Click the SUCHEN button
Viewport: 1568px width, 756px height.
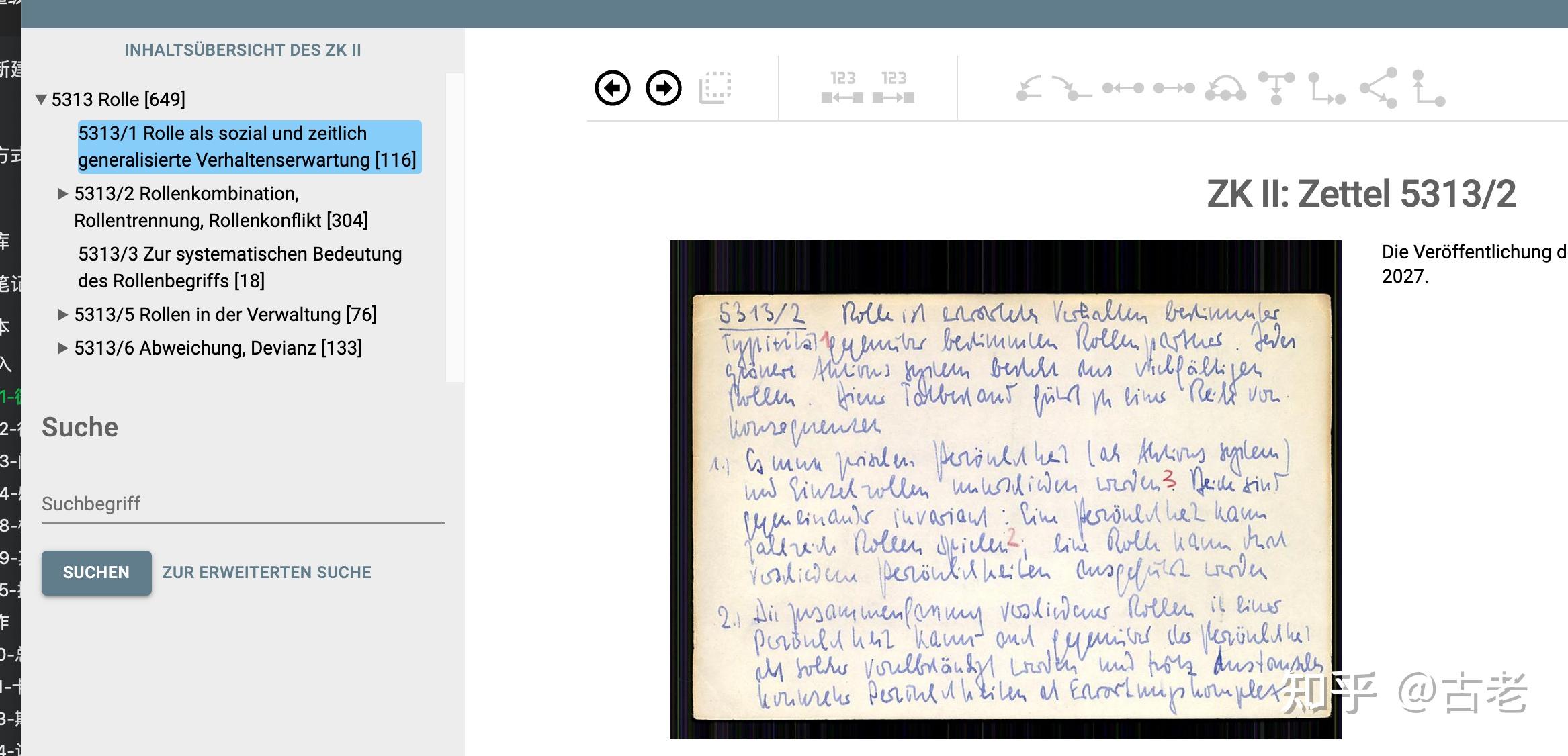(96, 573)
